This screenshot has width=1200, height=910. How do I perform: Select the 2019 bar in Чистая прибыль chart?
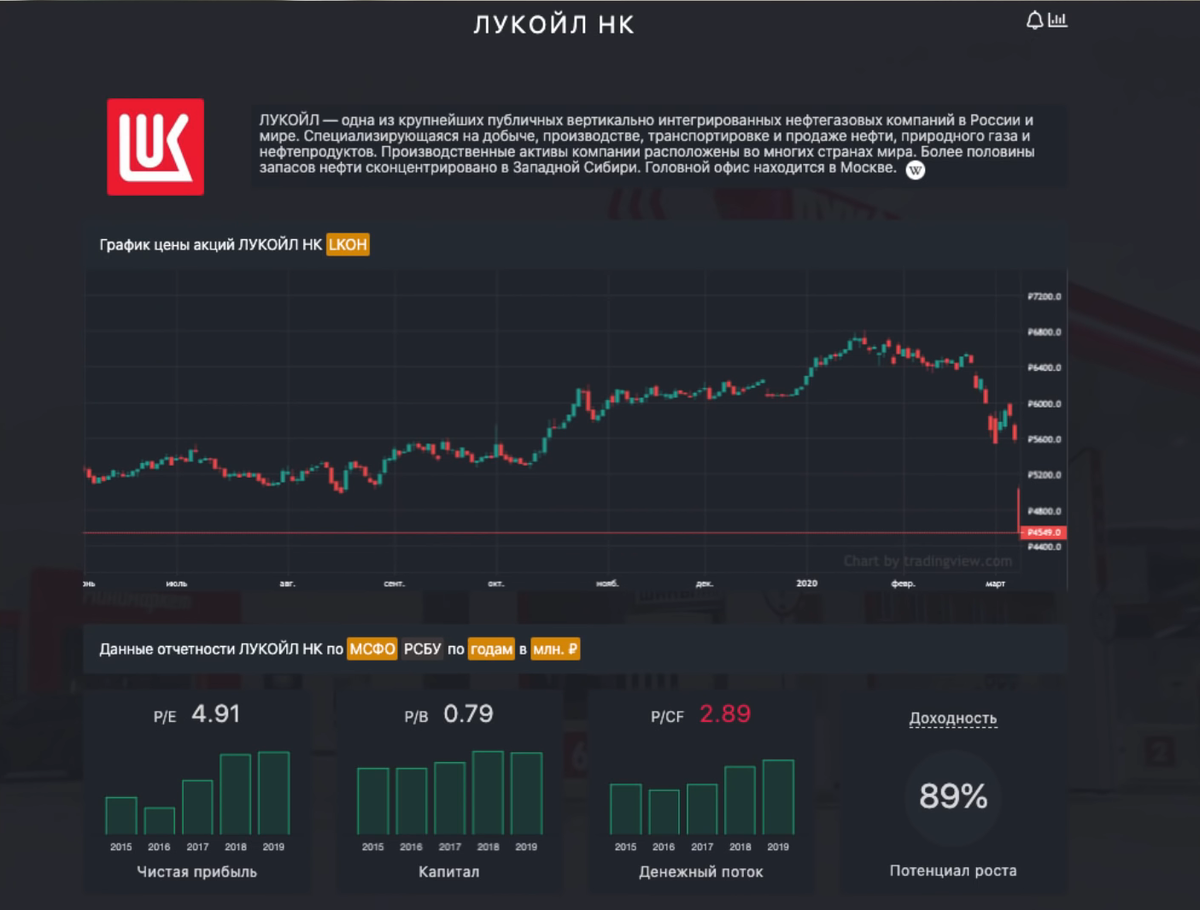click(x=273, y=793)
